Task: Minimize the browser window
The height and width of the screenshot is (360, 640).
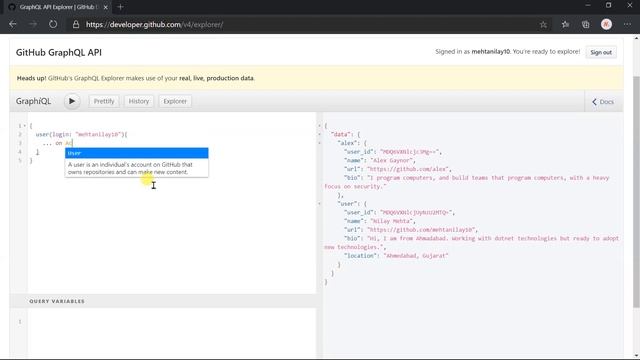Action: pyautogui.click(x=588, y=6)
